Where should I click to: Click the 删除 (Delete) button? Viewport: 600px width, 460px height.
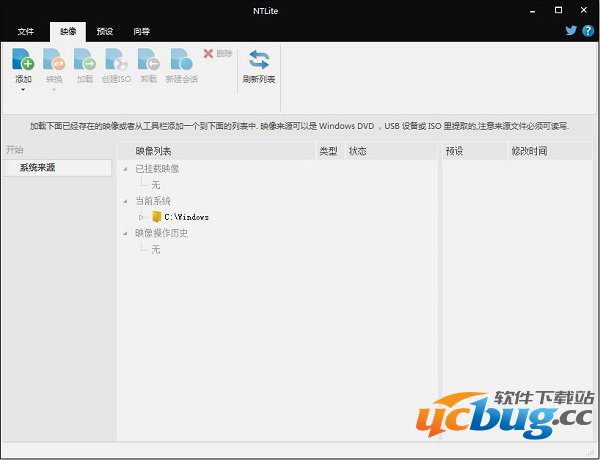[x=218, y=53]
